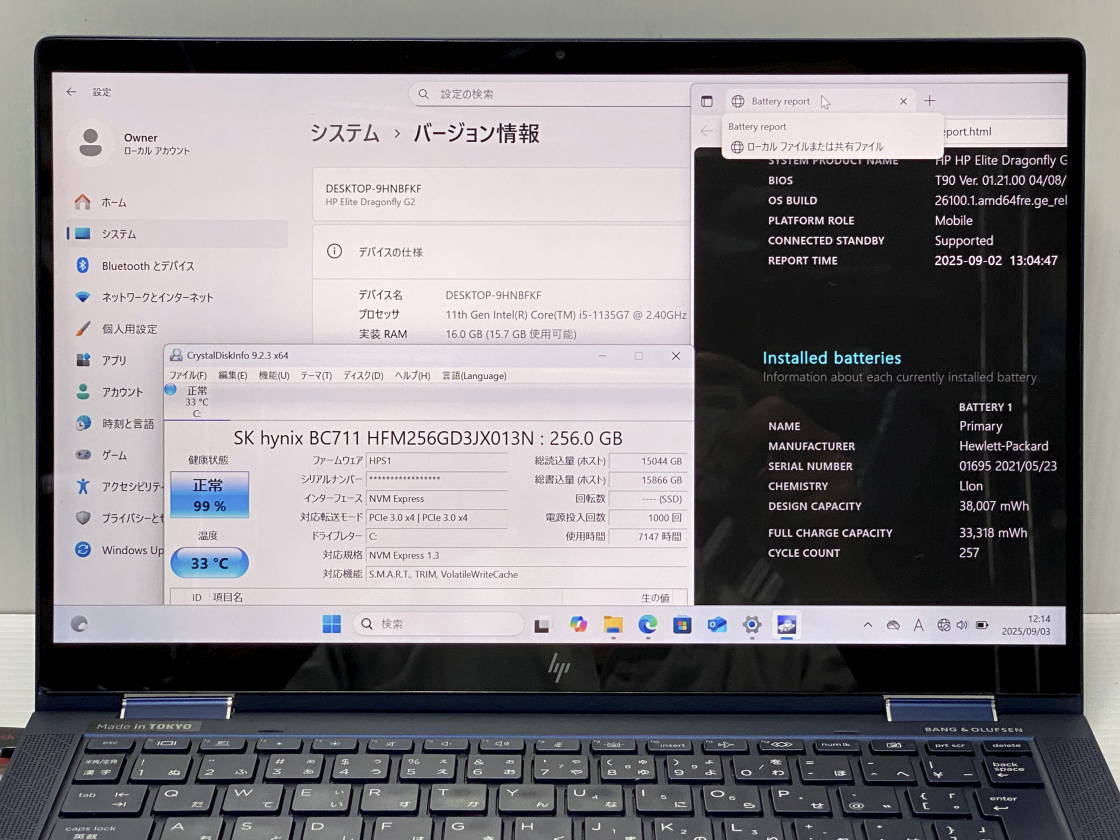This screenshot has height=840, width=1120.
Task: Click the privacy shield icon
Action: (x=83, y=517)
